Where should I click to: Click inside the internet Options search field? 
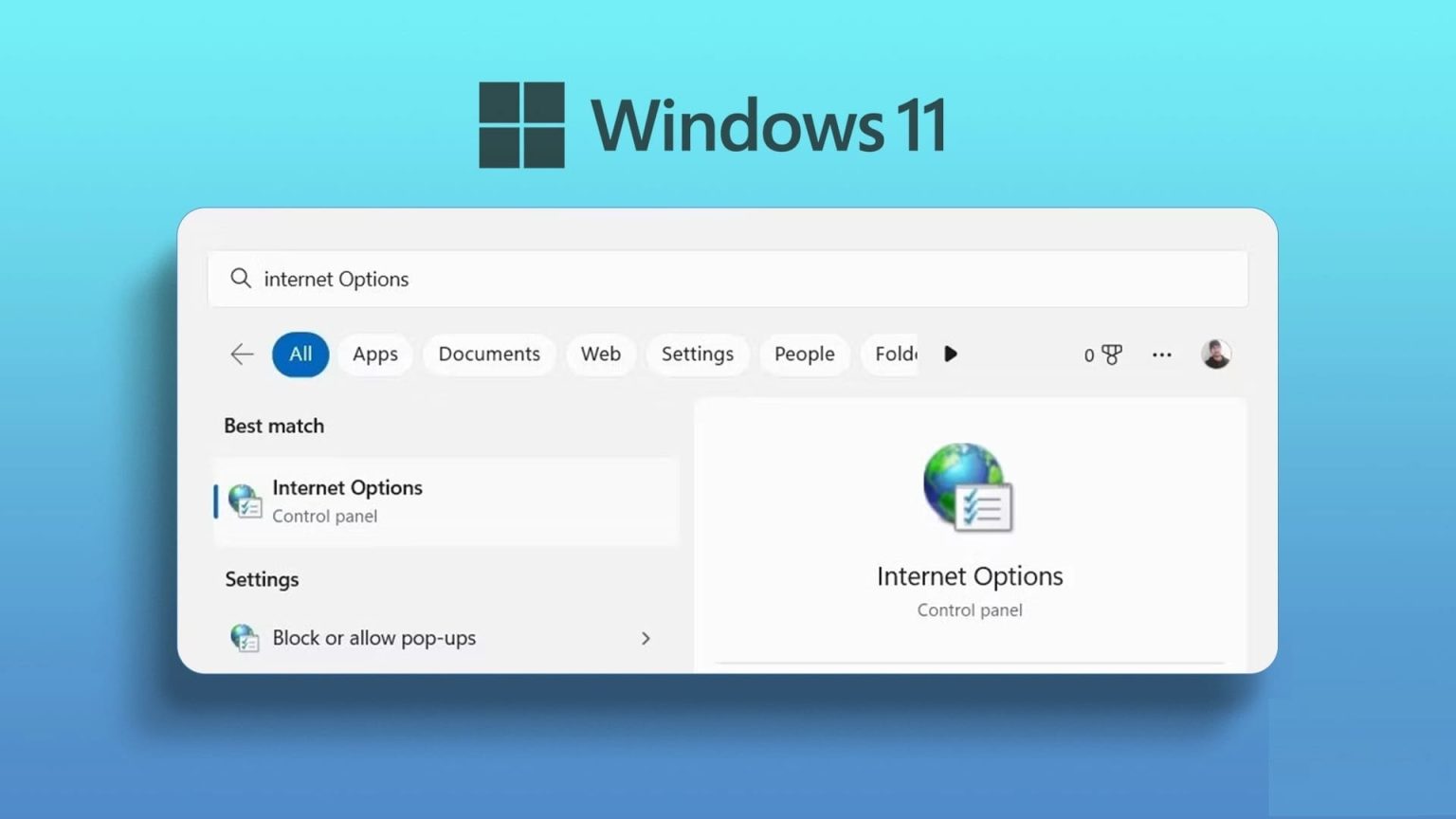664,279
